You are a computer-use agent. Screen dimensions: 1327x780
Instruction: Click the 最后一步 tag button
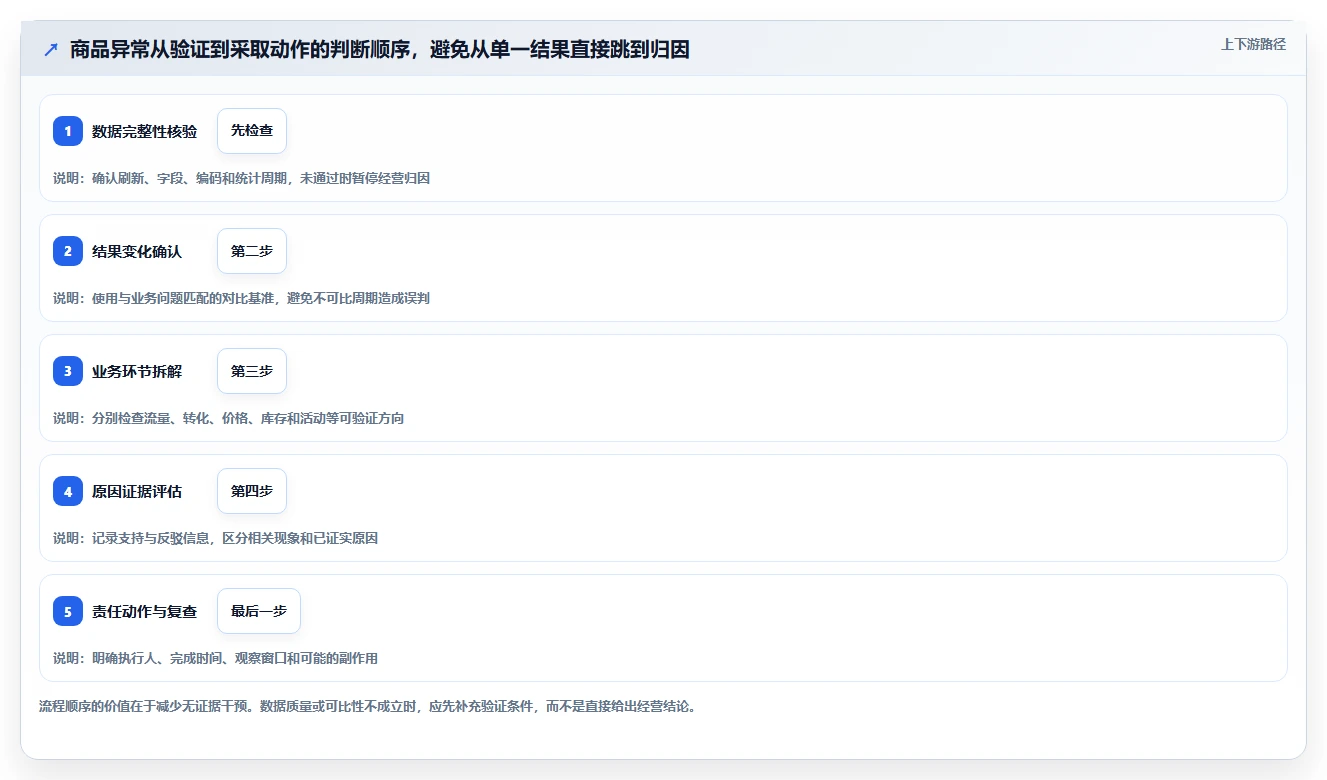tap(259, 611)
